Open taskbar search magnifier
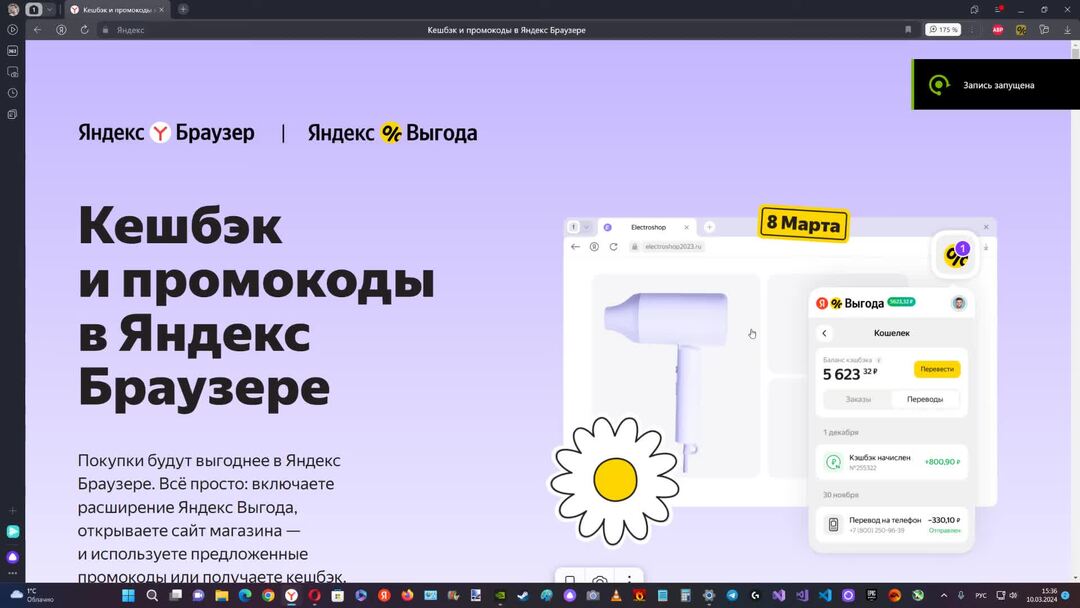This screenshot has width=1080, height=608. coord(152,596)
